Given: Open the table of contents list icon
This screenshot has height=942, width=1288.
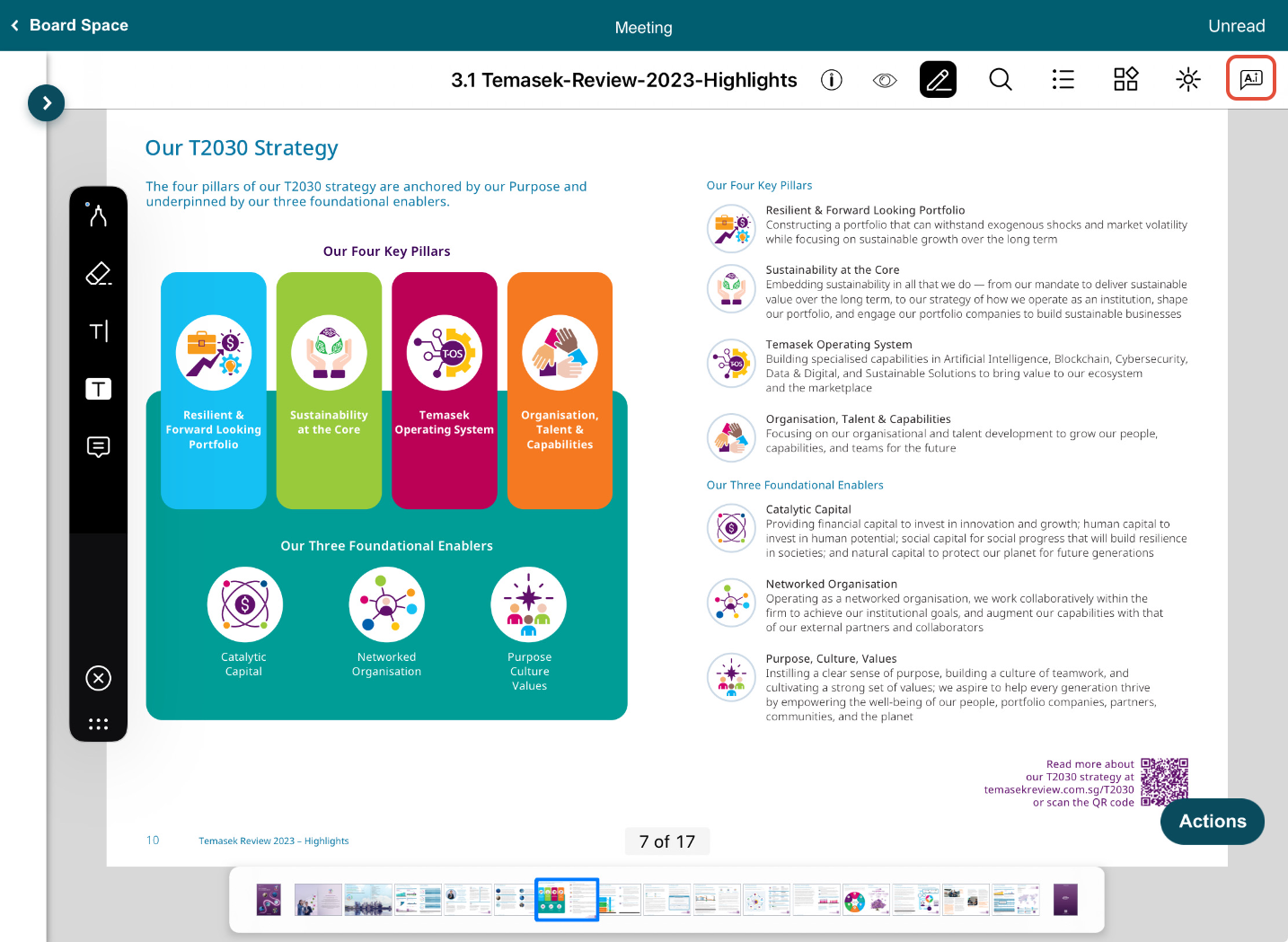Looking at the screenshot, I should pos(1063,80).
